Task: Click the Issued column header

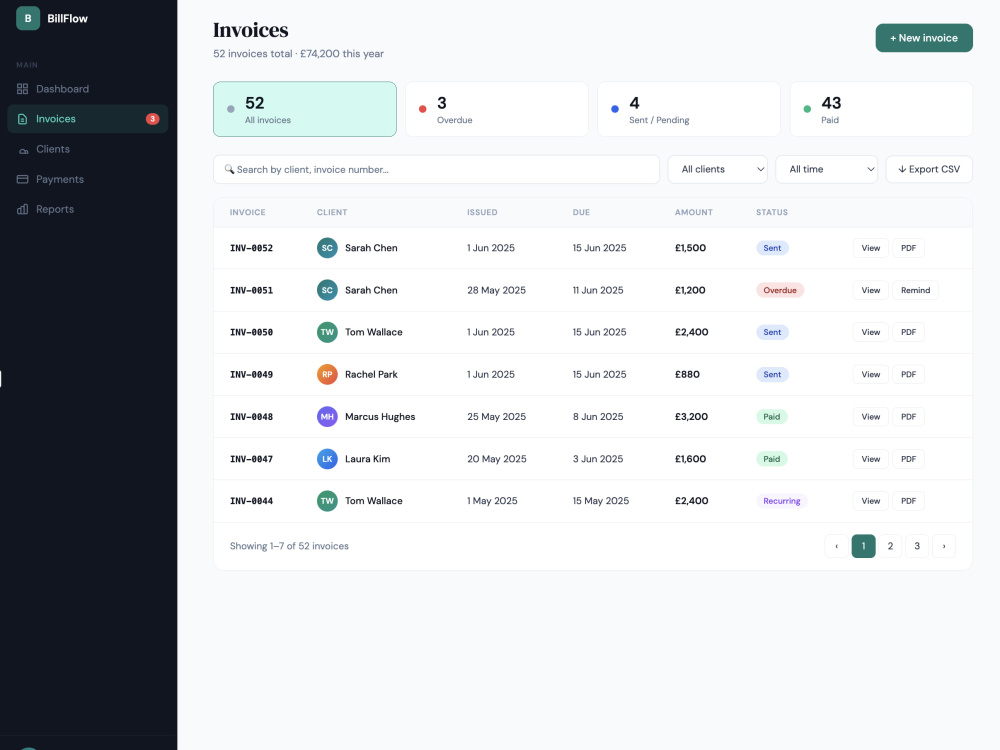Action: 482,212
